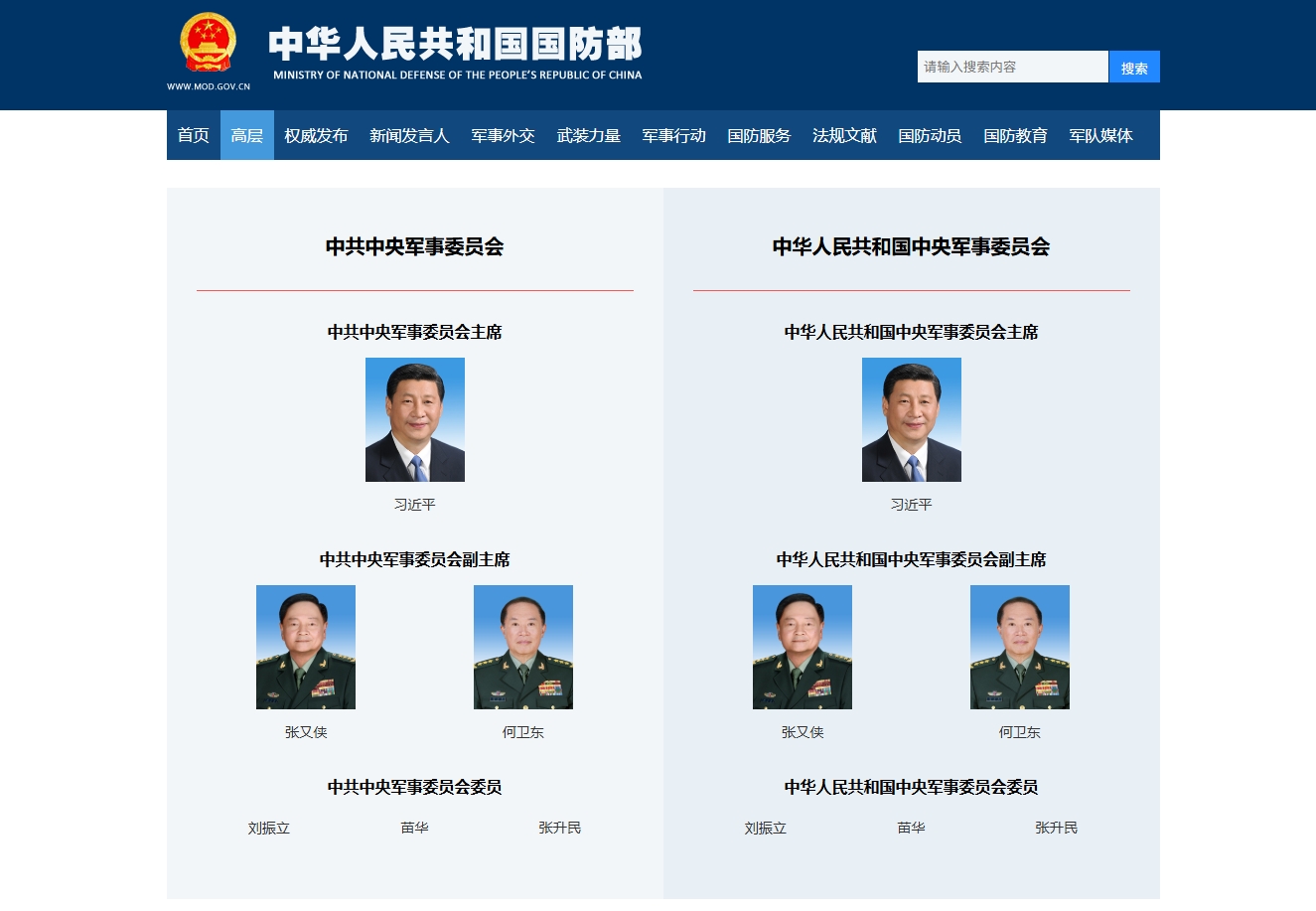Click 刘振立 in the right panel members list
Image resolution: width=1316 pixels, height=911 pixels.
[766, 828]
